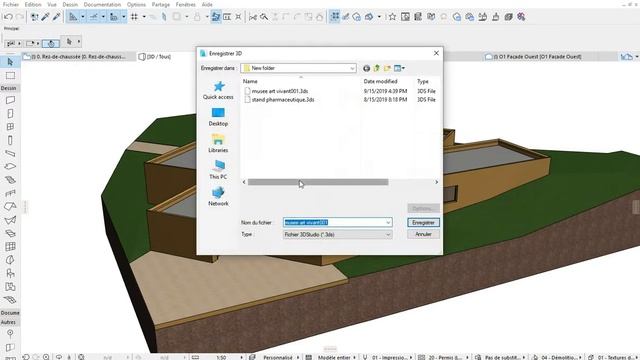Viewport: 640px width, 360px height.
Task: Select the Door tool in toolbox
Action: pyautogui.click(x=10, y=113)
